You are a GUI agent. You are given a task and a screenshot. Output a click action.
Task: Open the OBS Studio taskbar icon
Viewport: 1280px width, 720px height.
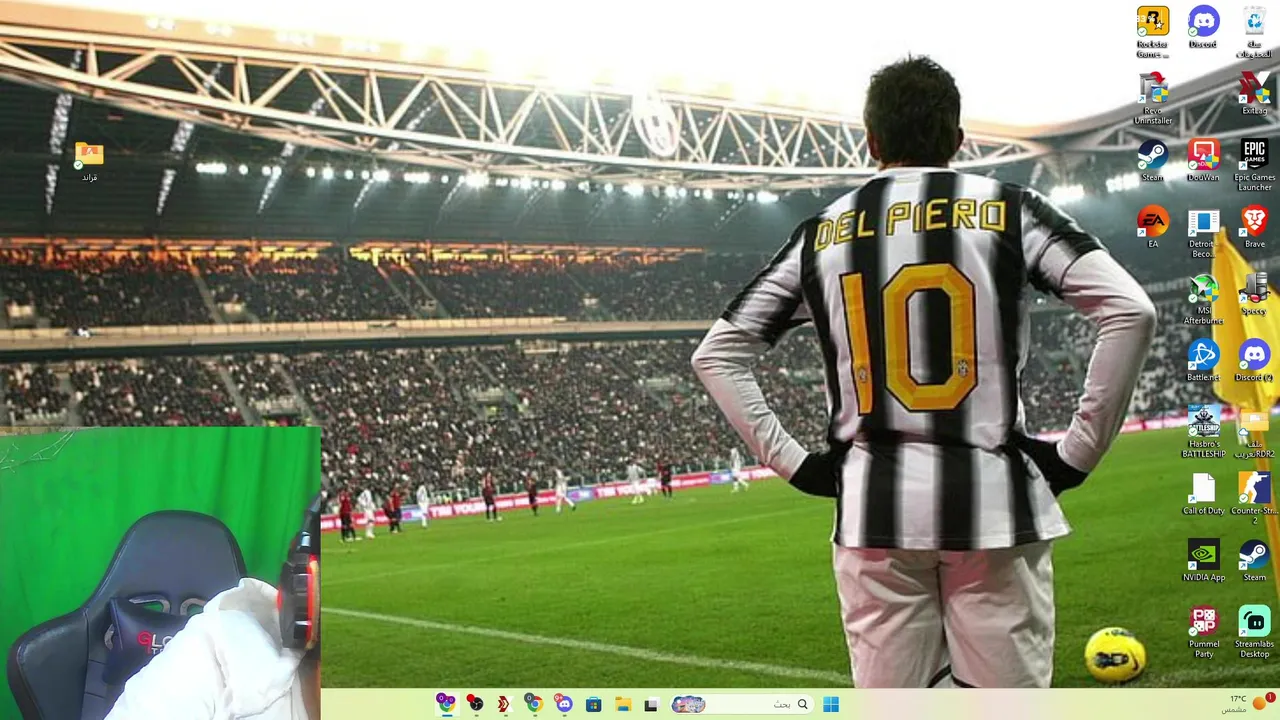point(475,704)
